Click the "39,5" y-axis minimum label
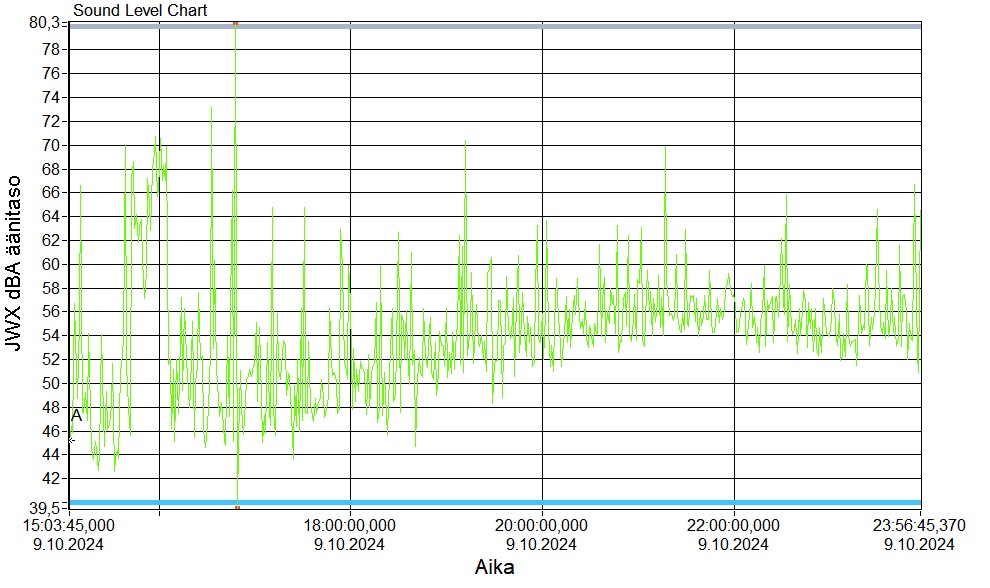The width and height of the screenshot is (990, 588). [45, 508]
